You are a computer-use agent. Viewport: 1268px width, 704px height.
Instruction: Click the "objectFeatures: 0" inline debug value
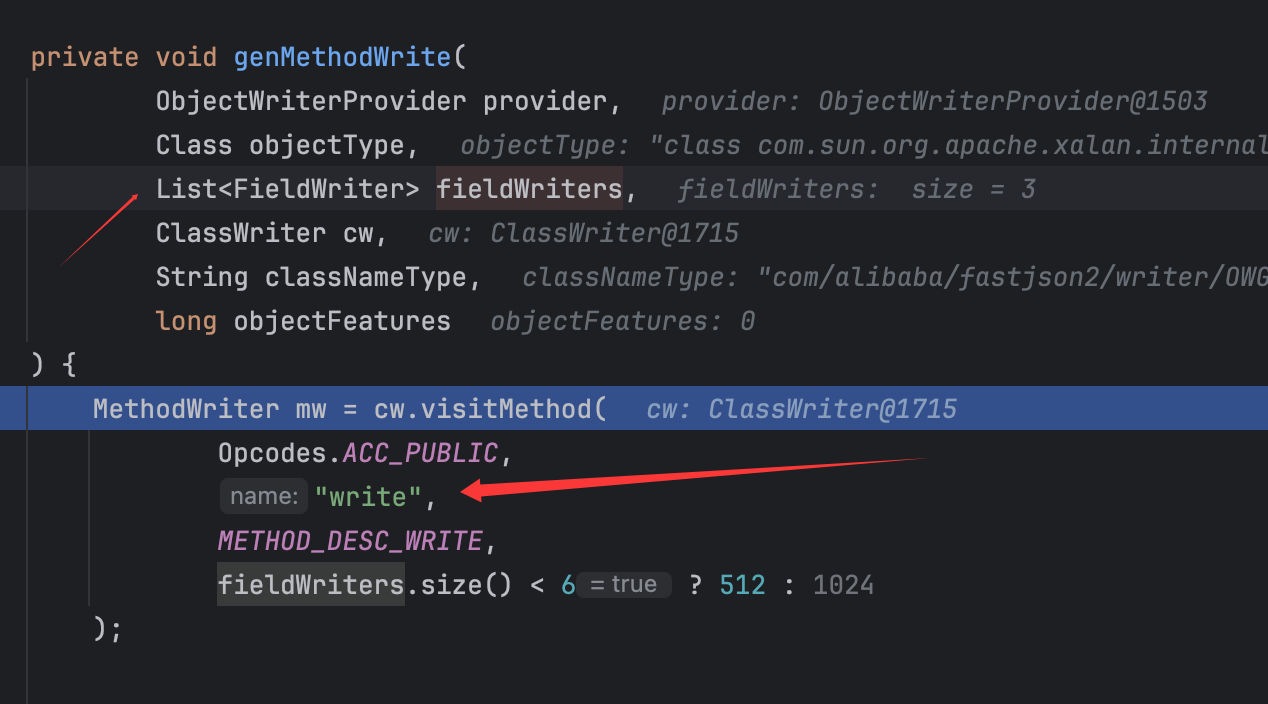coord(622,321)
